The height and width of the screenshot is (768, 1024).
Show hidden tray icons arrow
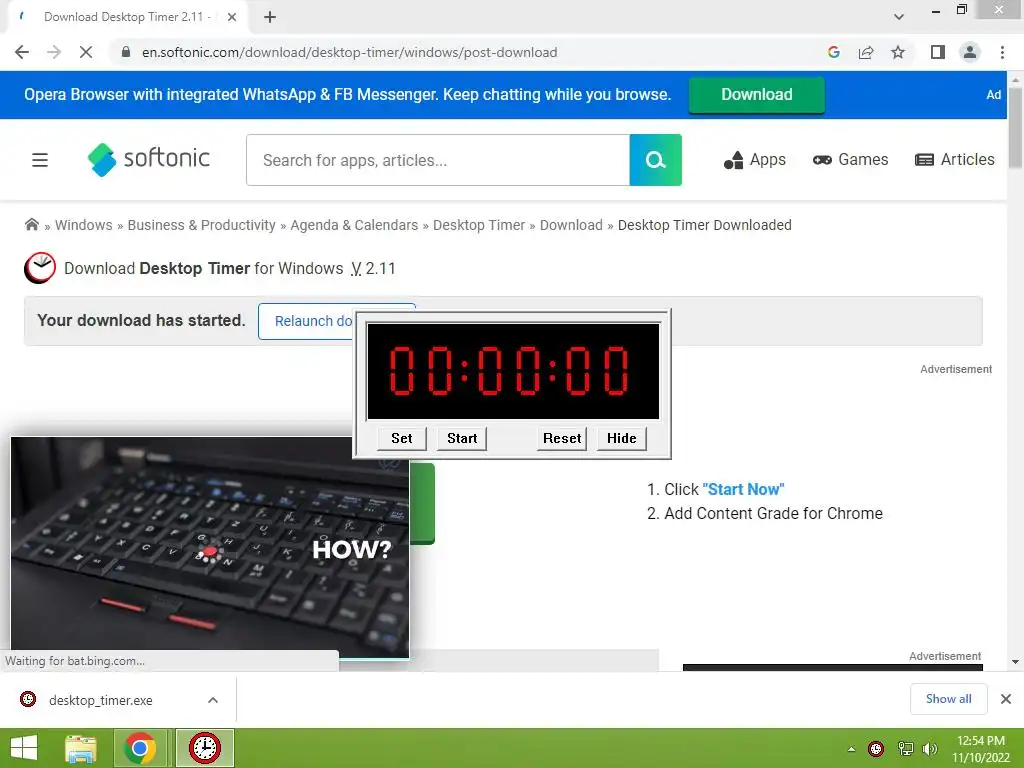851,749
